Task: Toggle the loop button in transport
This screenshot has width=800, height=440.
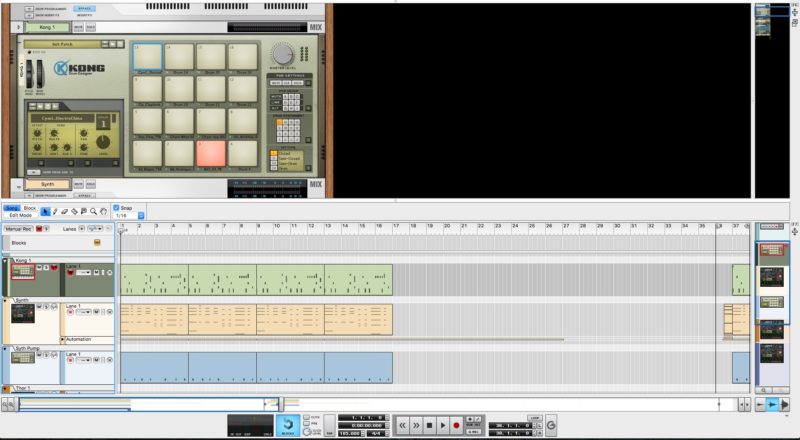Action: [x=534, y=418]
